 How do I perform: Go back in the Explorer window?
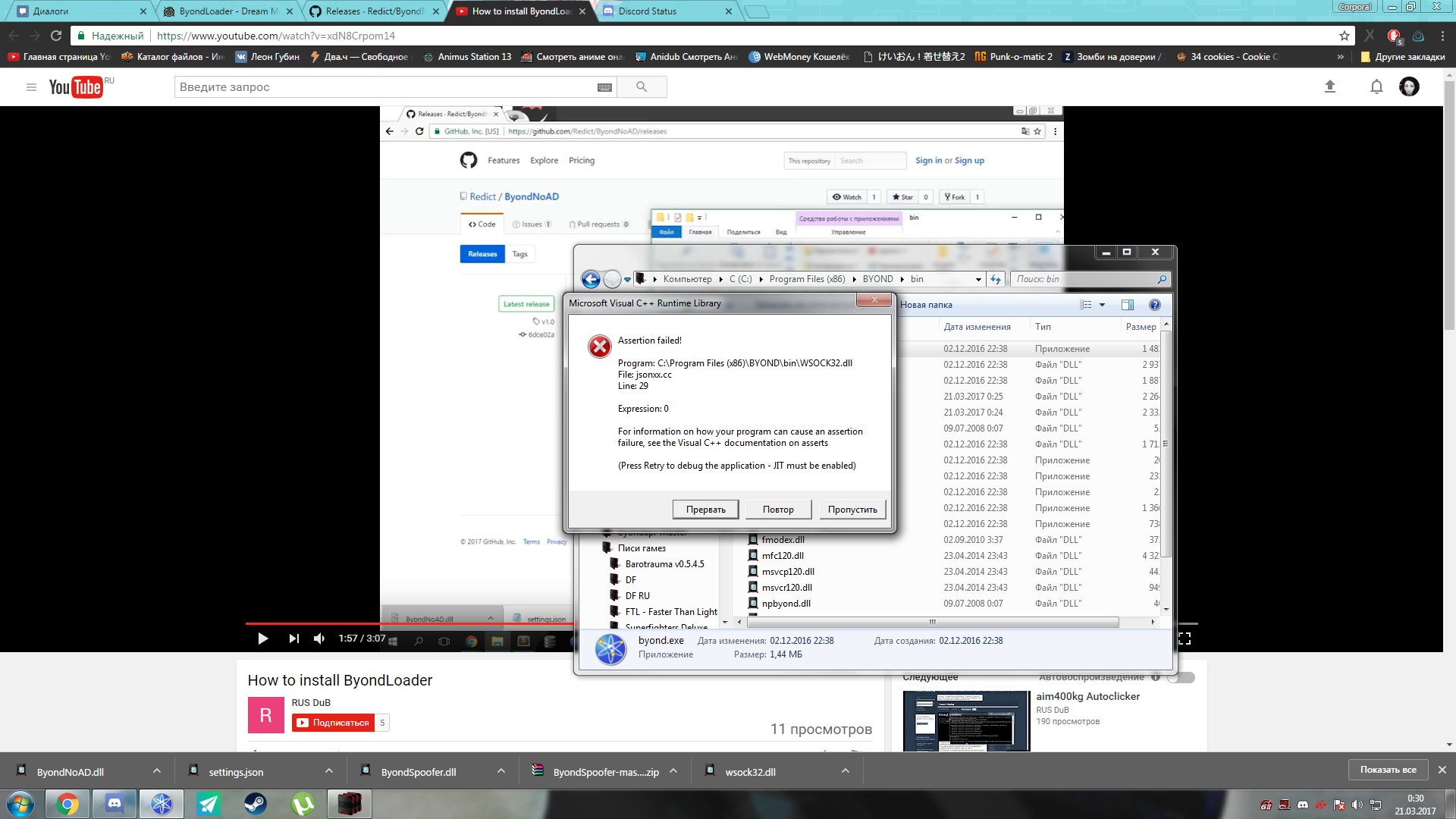[591, 279]
